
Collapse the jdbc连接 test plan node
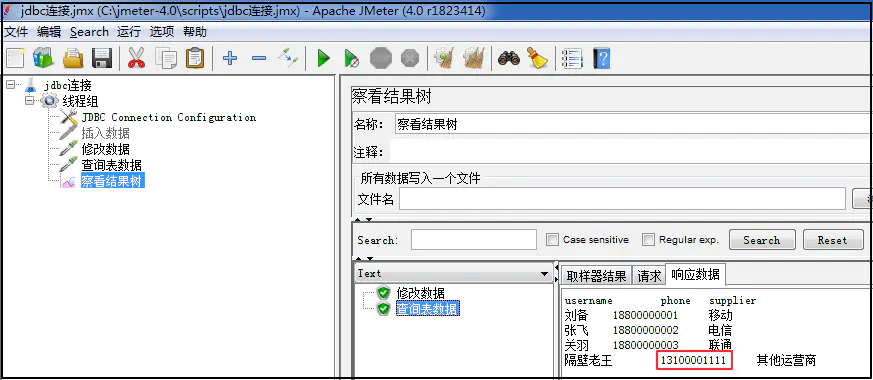(x=11, y=85)
